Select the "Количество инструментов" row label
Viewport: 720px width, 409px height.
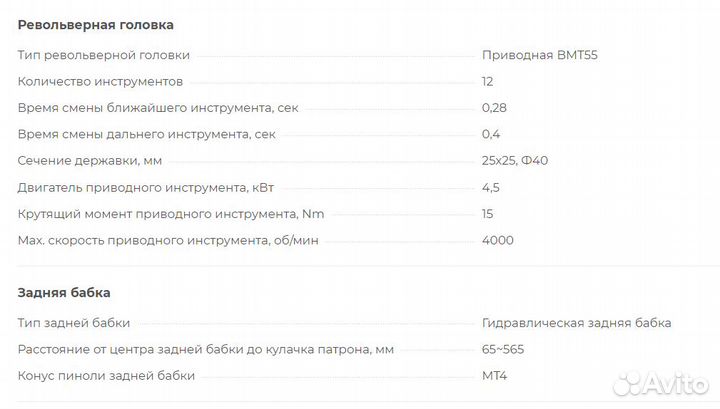coord(100,82)
